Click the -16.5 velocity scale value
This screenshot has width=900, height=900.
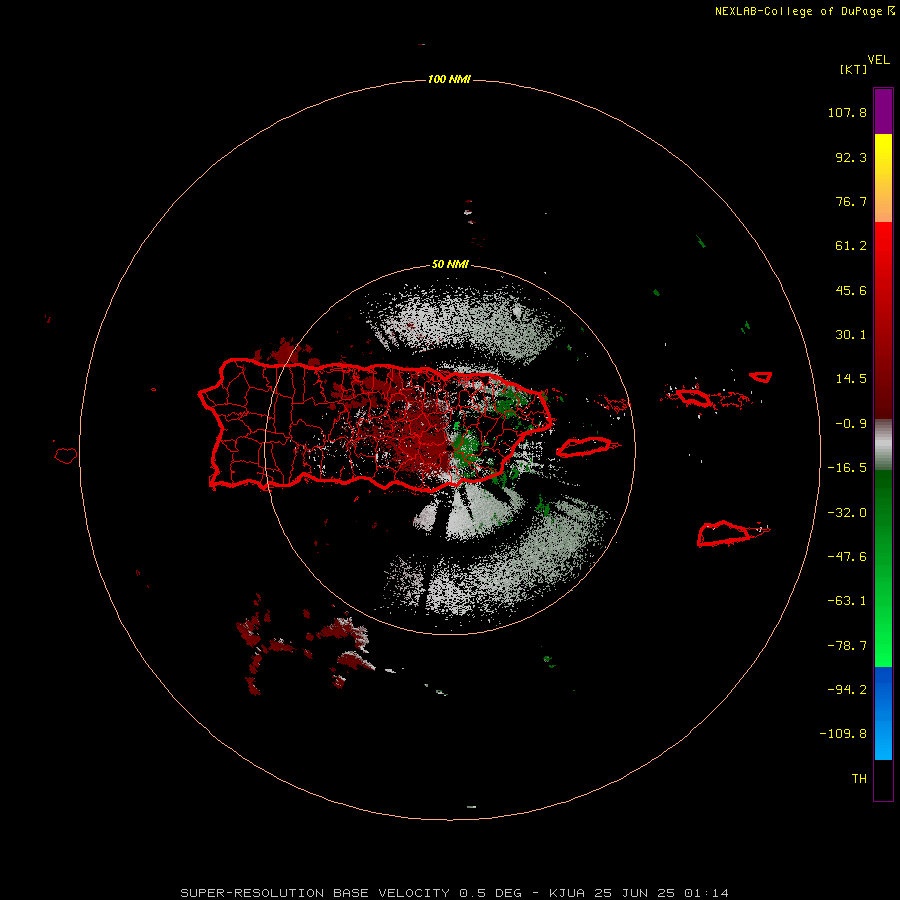(x=847, y=468)
